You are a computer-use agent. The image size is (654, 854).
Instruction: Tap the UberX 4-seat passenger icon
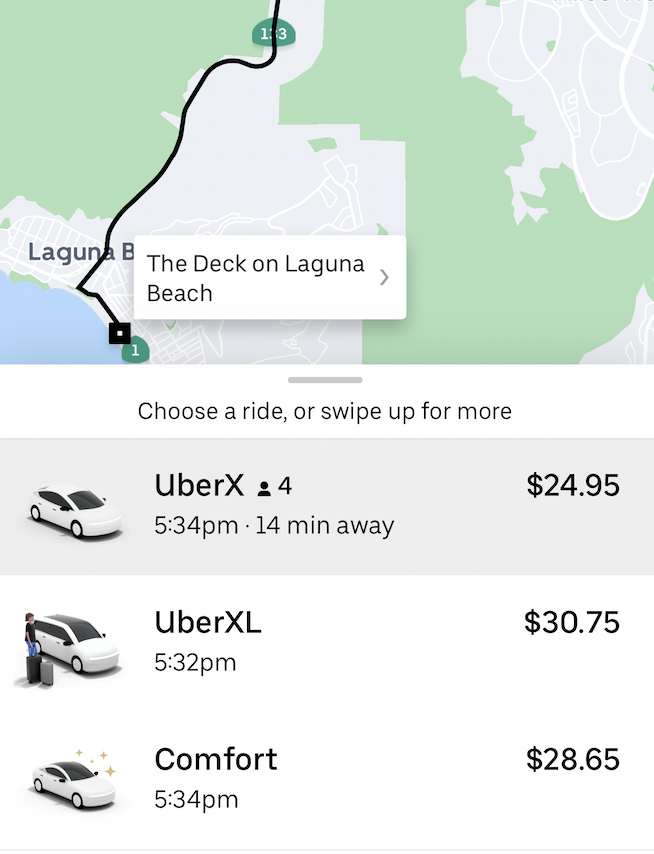click(264, 488)
